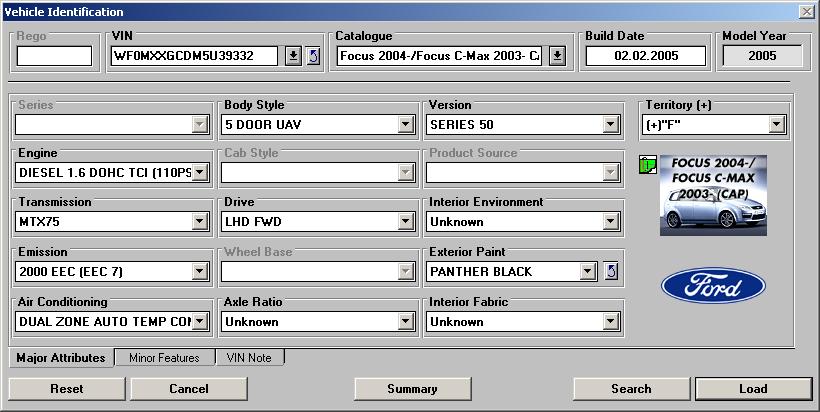
Task: Click the Catalogue download arrow icon
Action: point(558,56)
